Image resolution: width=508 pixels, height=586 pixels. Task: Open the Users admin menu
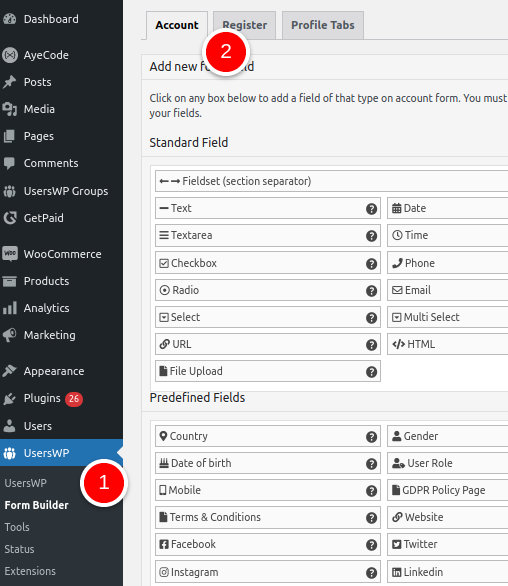coord(61,426)
